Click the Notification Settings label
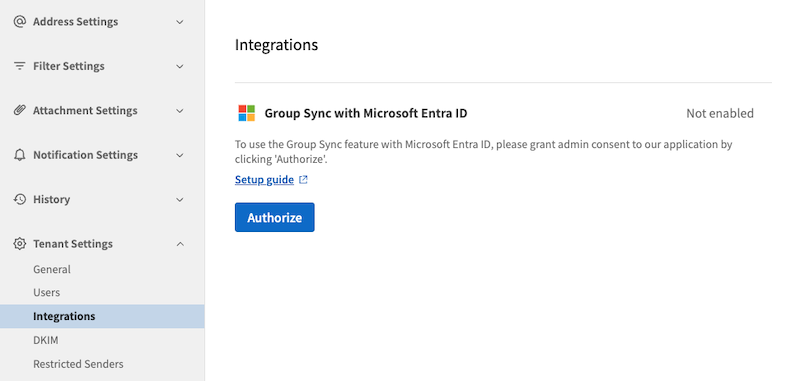Viewport: 800px width, 381px height. pos(85,155)
